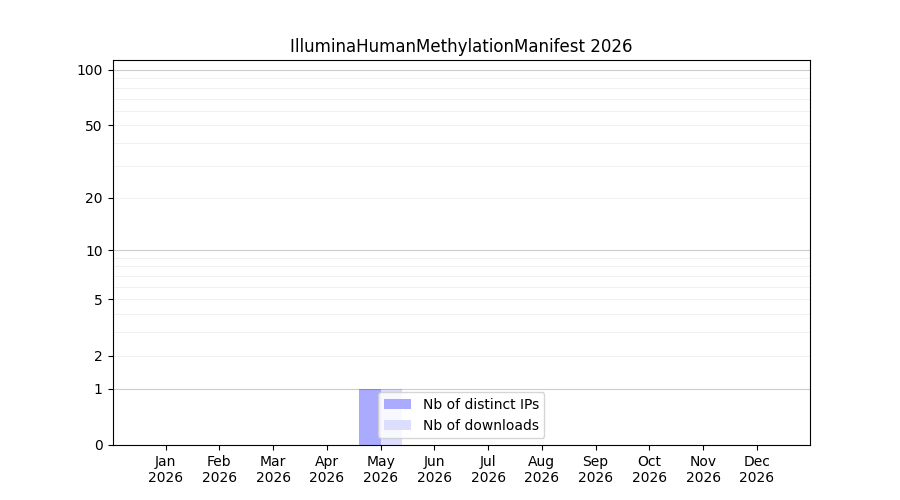Click the Oct 2026 x-axis label
This screenshot has height=500, width=900.
pos(649,469)
